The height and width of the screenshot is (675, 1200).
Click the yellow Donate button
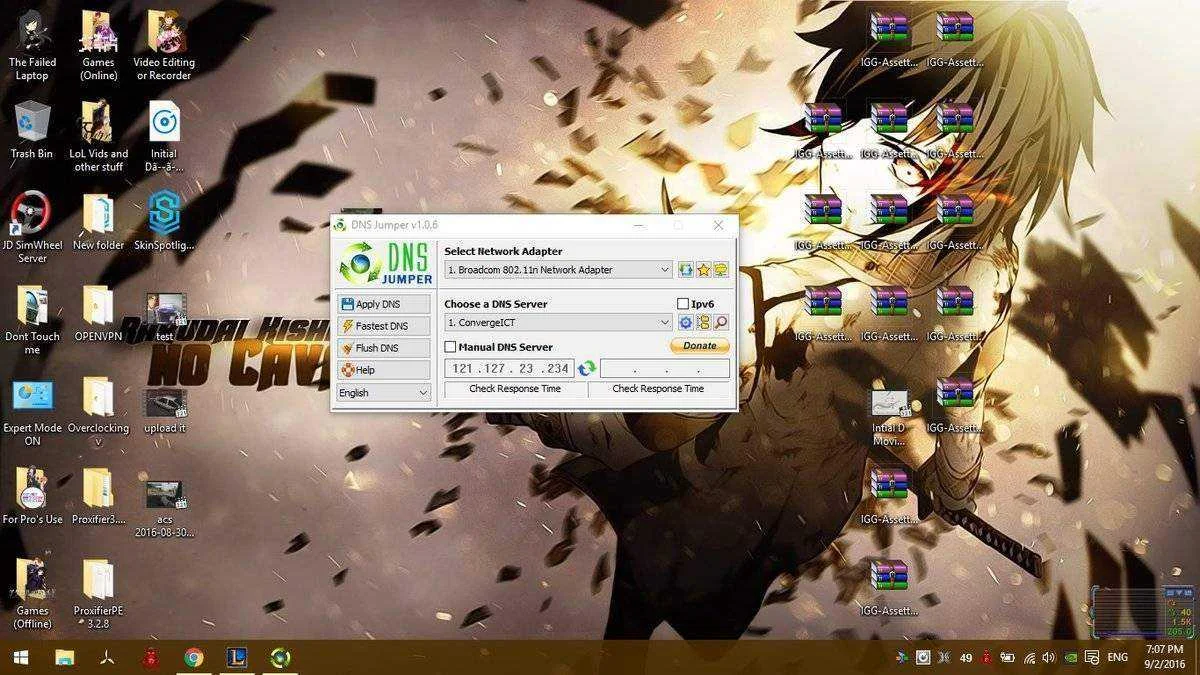(700, 346)
